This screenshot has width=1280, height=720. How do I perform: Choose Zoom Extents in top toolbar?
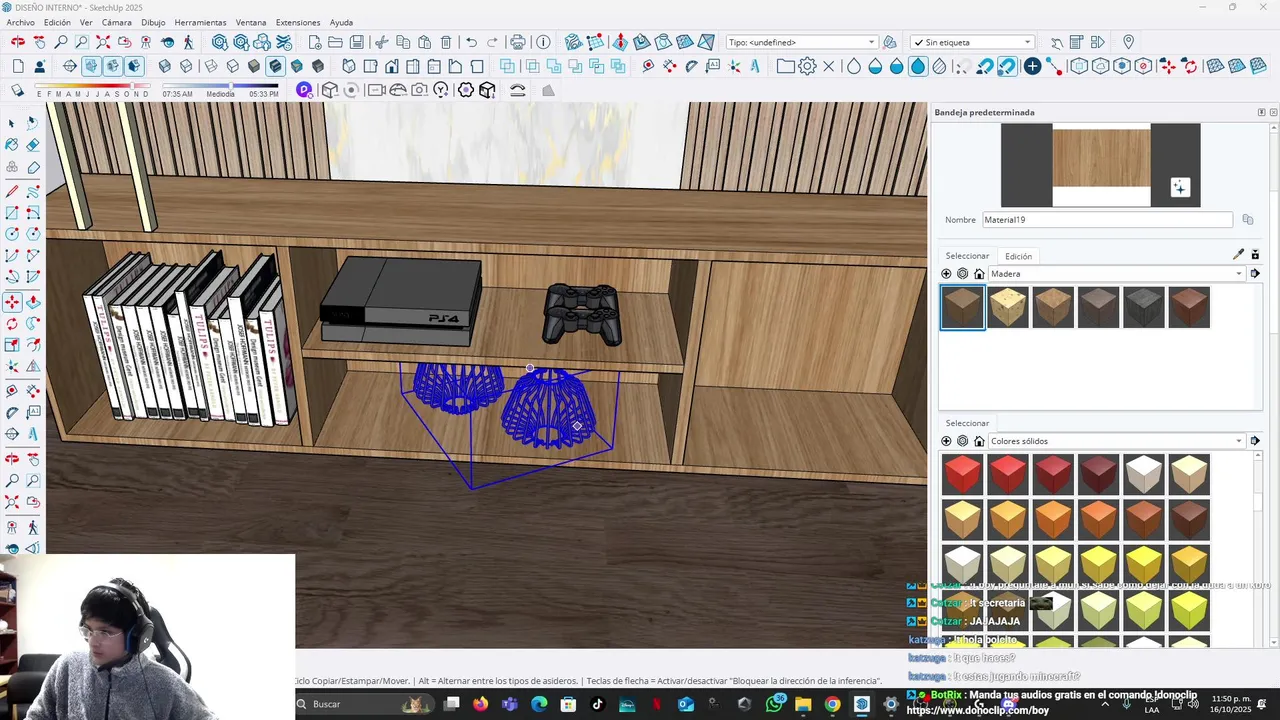(x=103, y=42)
